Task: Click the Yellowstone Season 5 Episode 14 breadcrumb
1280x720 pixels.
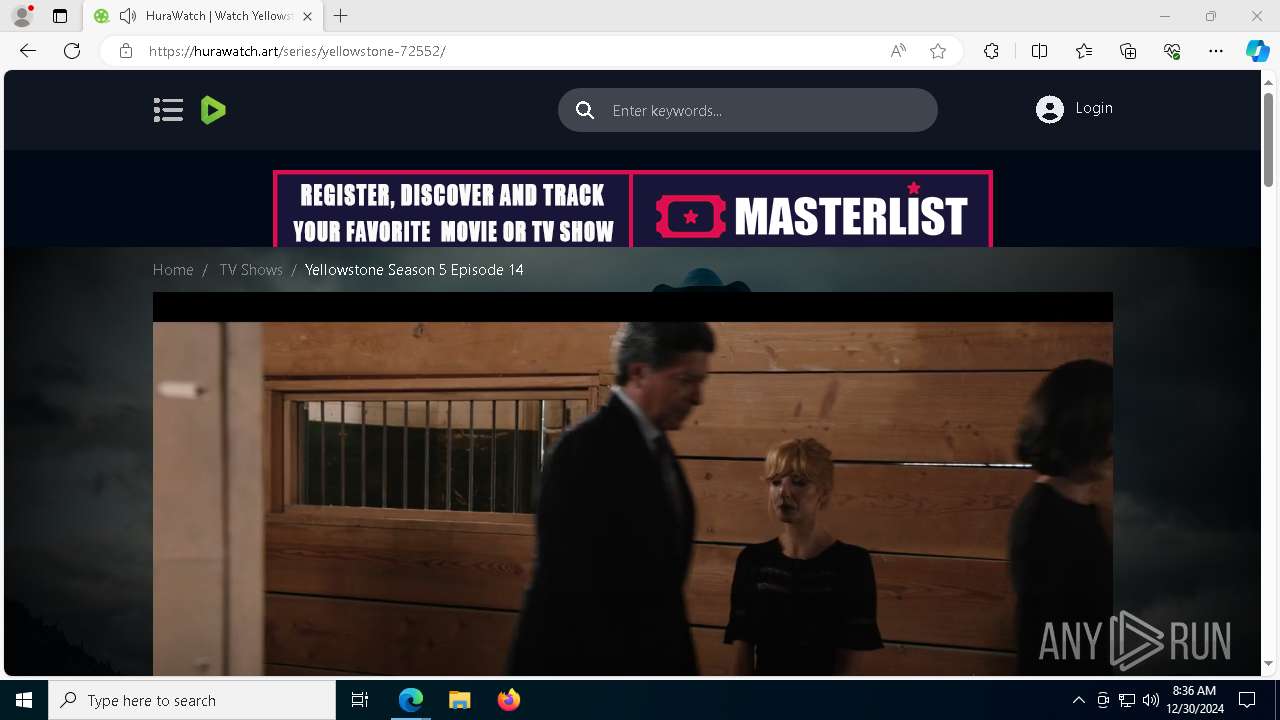Action: tap(414, 270)
